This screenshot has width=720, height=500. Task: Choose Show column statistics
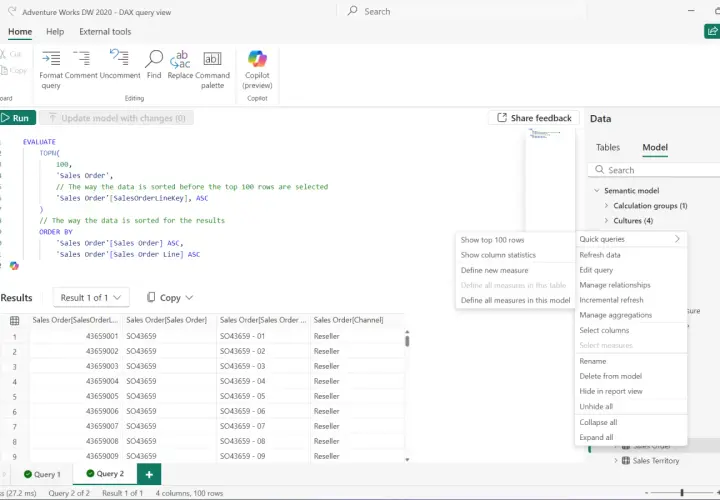coord(498,255)
